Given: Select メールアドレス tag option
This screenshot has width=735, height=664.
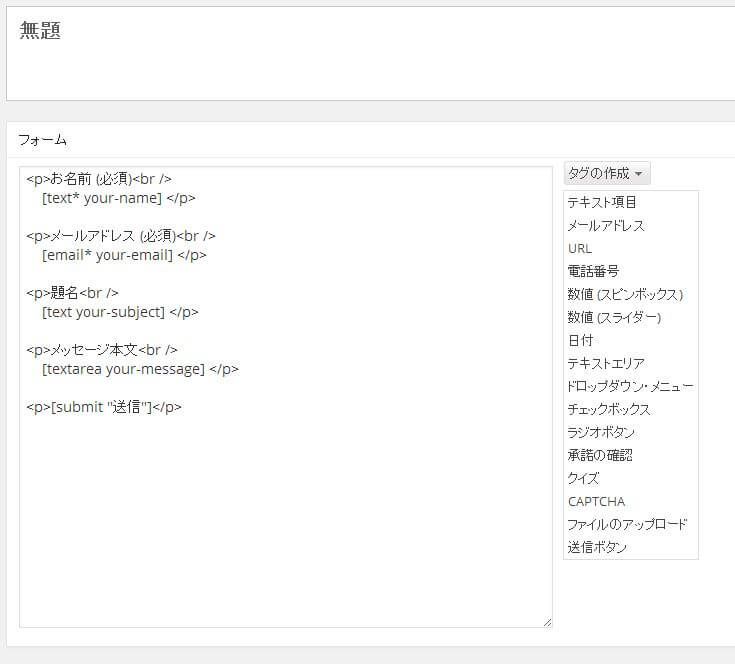Looking at the screenshot, I should pyautogui.click(x=606, y=225).
